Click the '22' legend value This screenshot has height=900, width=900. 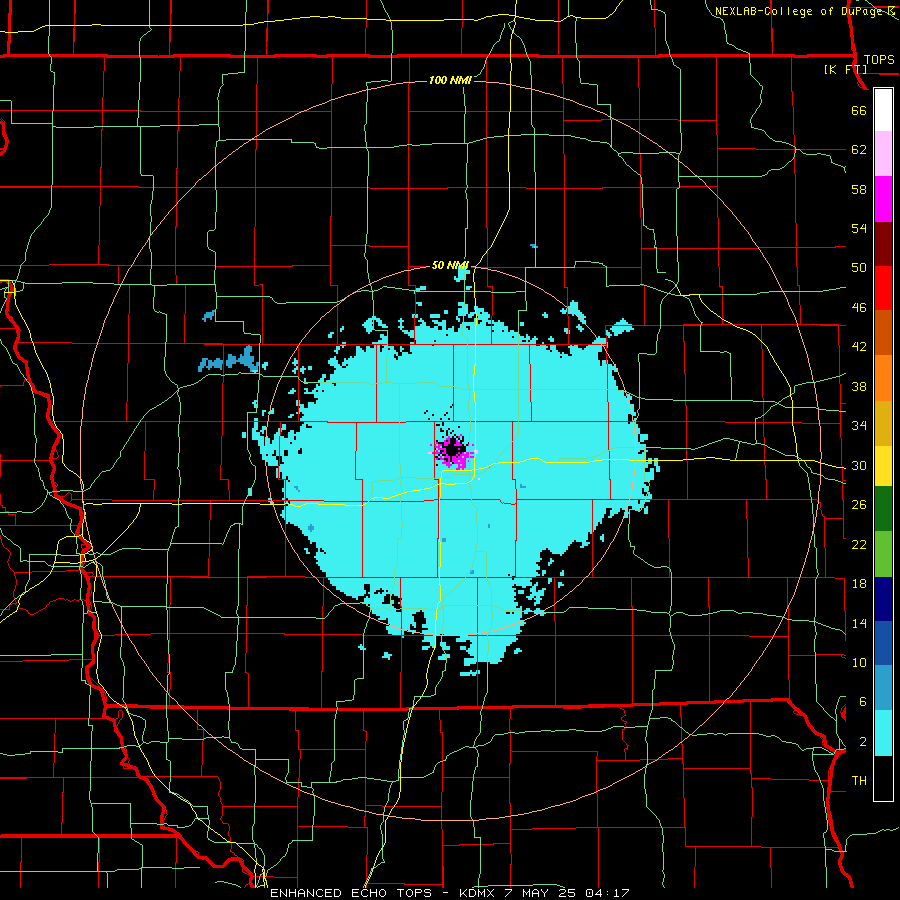pyautogui.click(x=859, y=544)
